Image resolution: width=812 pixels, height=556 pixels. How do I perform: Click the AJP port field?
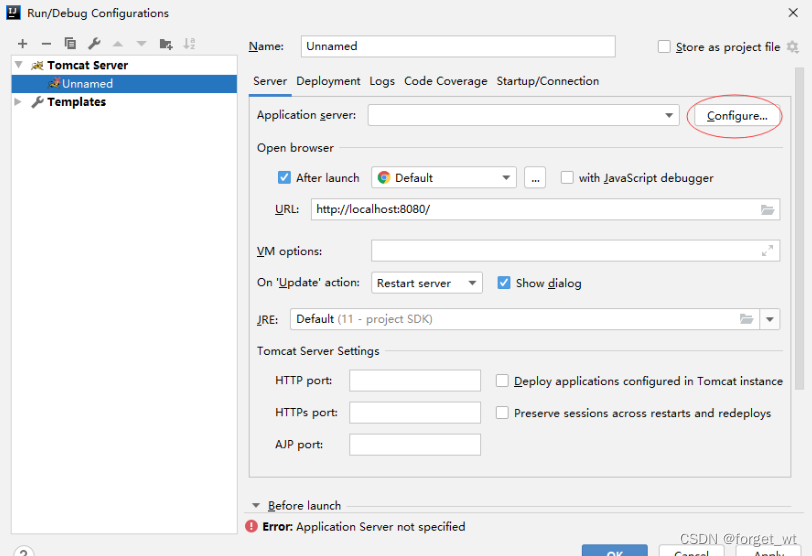coord(415,445)
